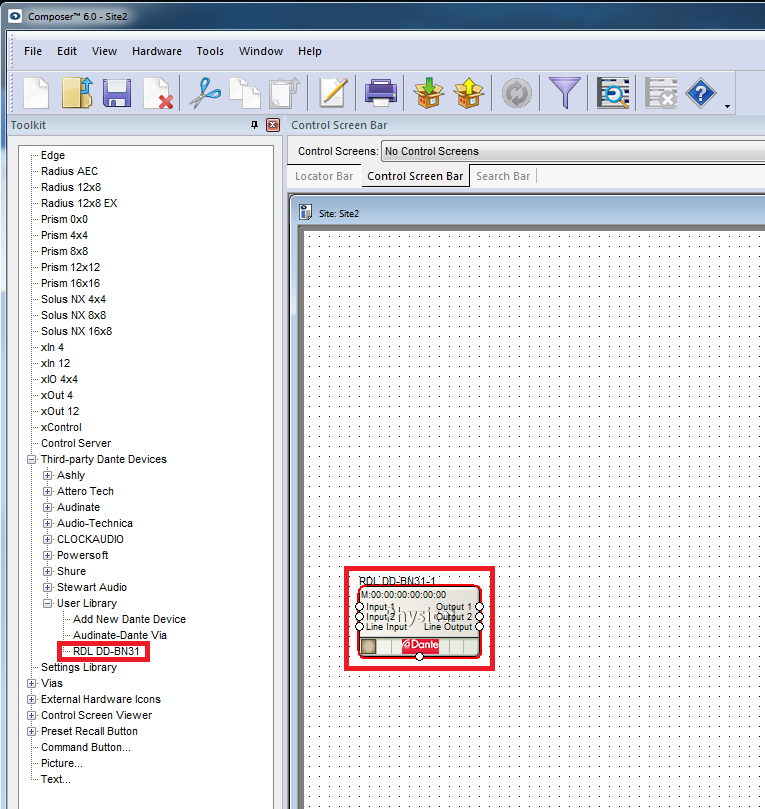Open the File menu
765x809 pixels.
click(x=33, y=51)
